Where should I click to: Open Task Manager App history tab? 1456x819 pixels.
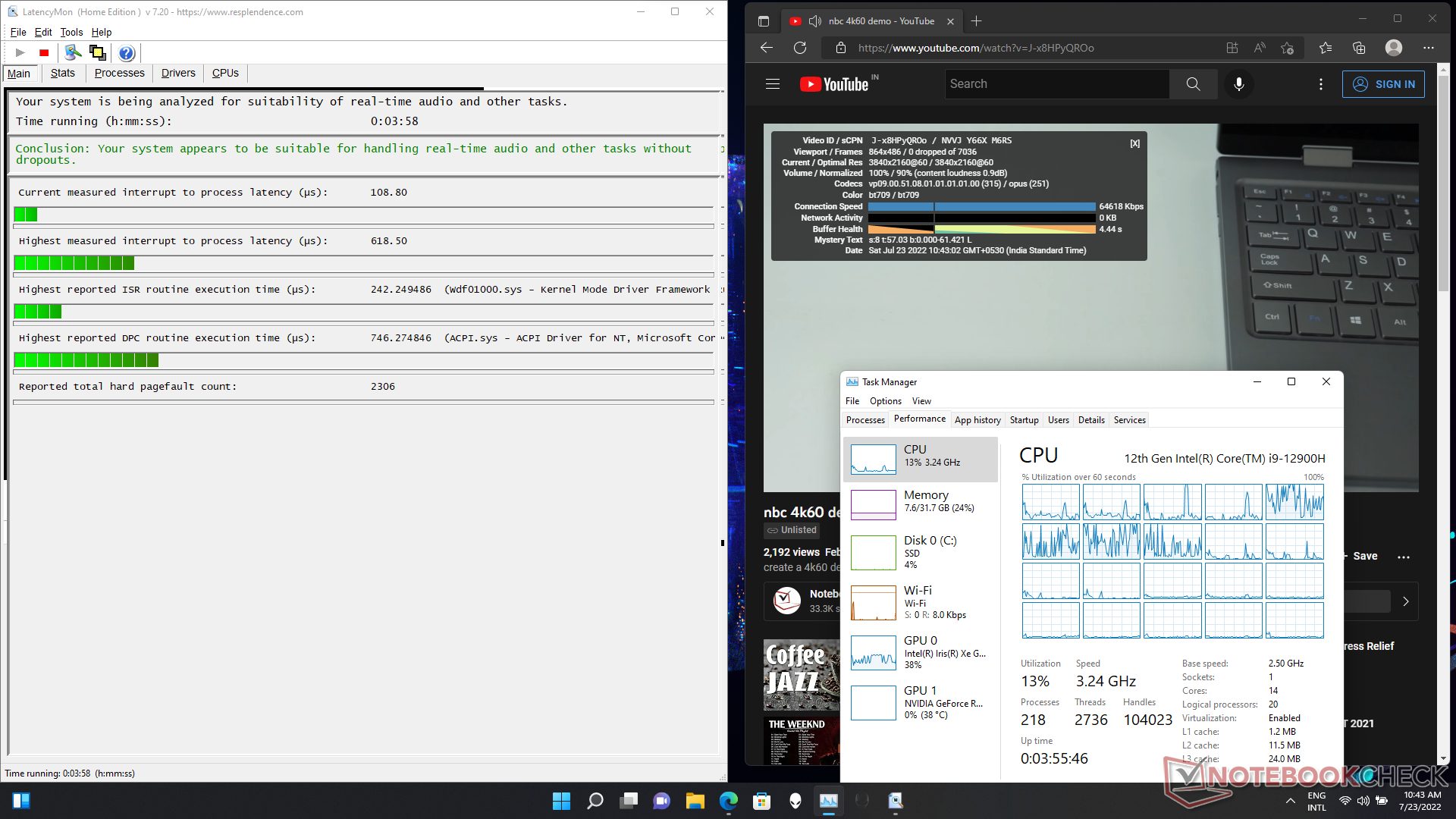click(x=977, y=419)
